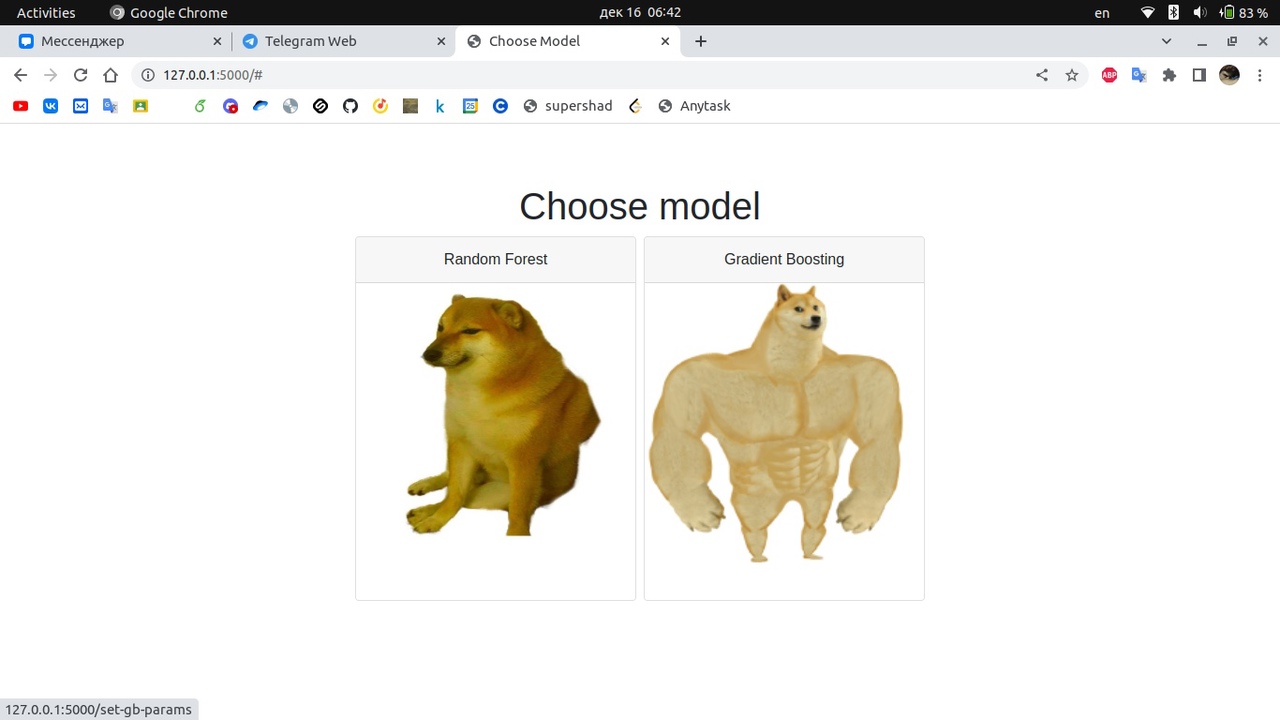Open volume control in system tray
The image size is (1280, 720).
(1200, 13)
